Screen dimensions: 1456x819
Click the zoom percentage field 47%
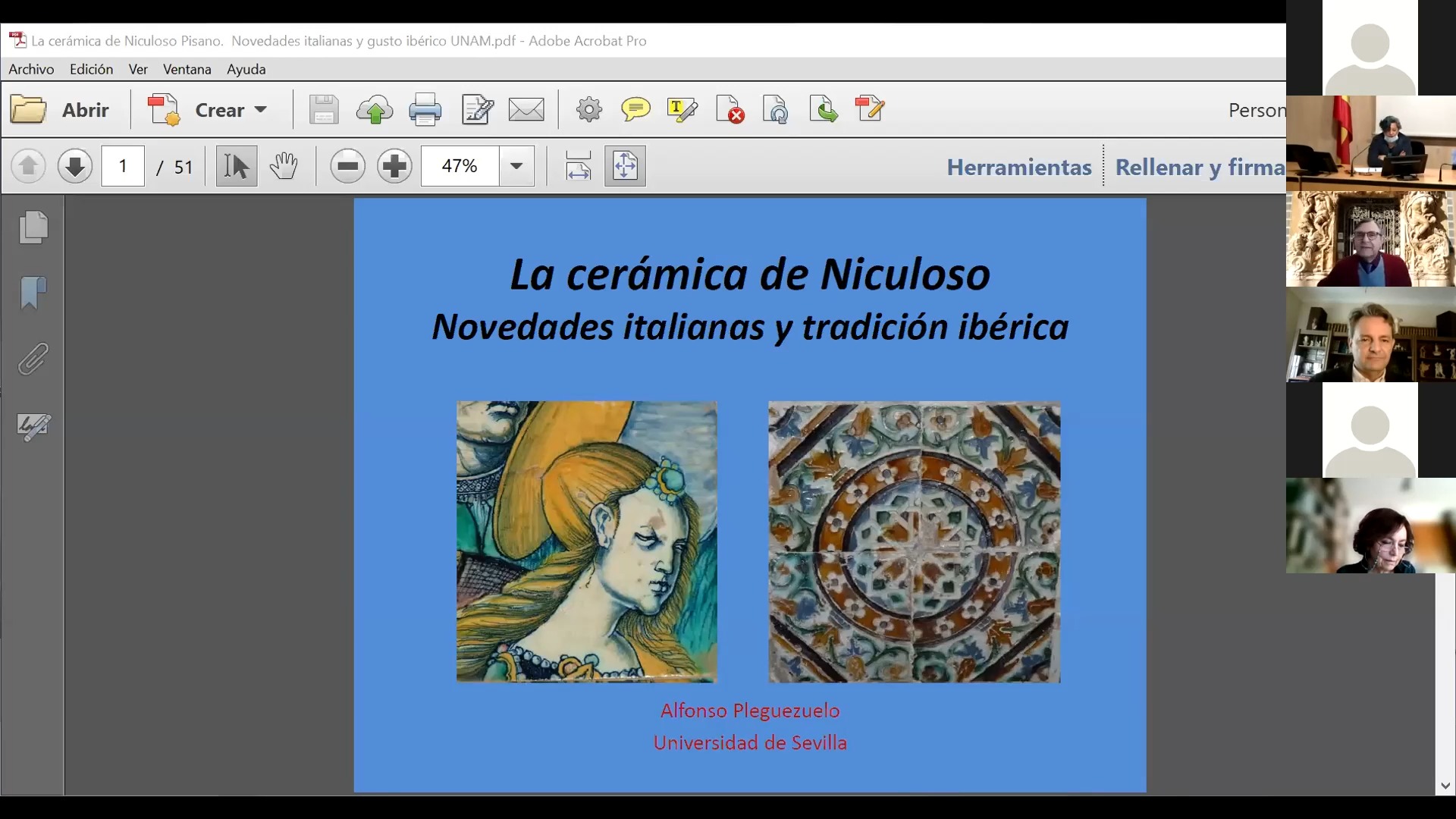460,166
